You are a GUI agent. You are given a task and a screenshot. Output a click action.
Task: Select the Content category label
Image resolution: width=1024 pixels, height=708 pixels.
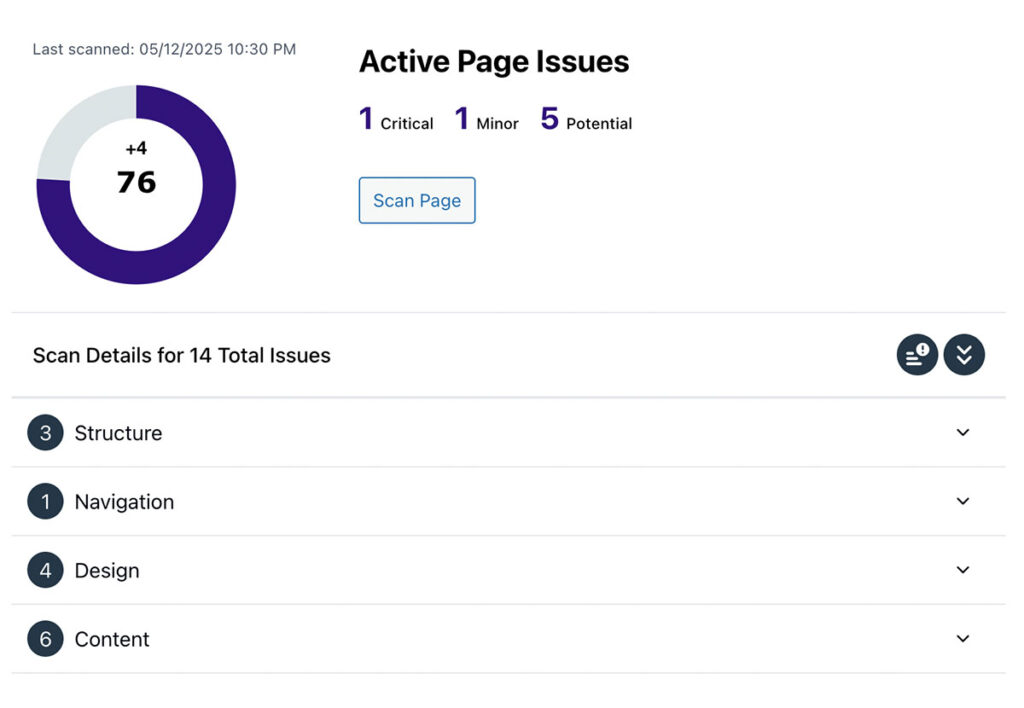pos(112,639)
